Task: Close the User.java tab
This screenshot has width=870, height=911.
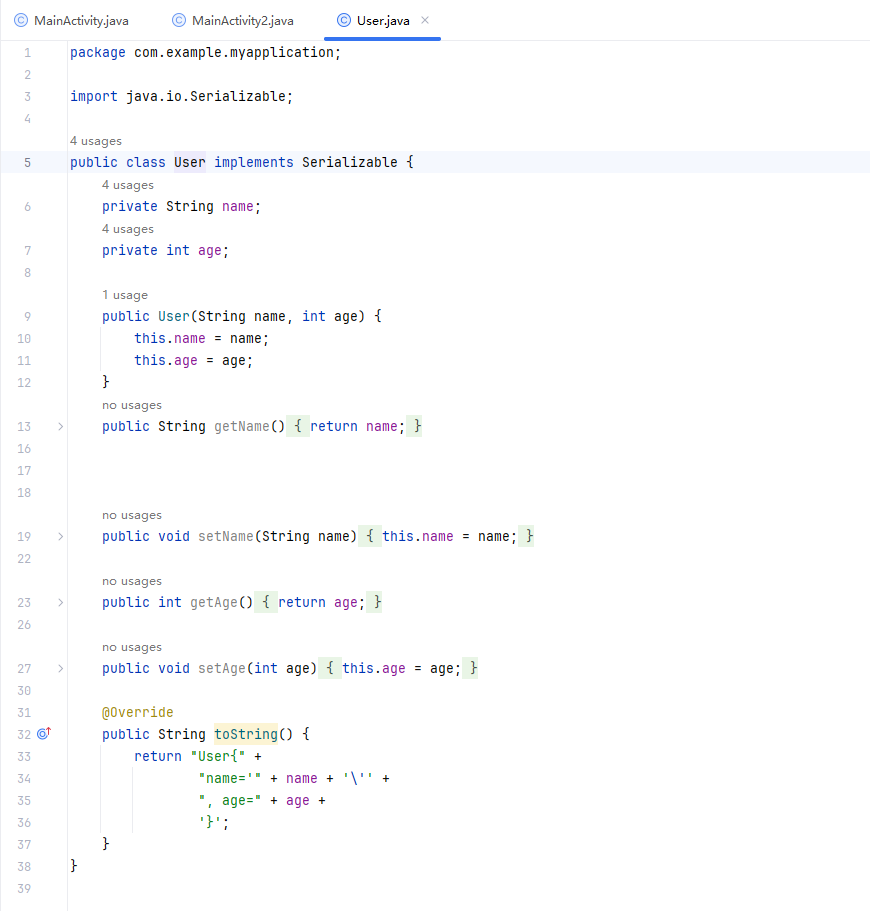Action: pyautogui.click(x=425, y=20)
